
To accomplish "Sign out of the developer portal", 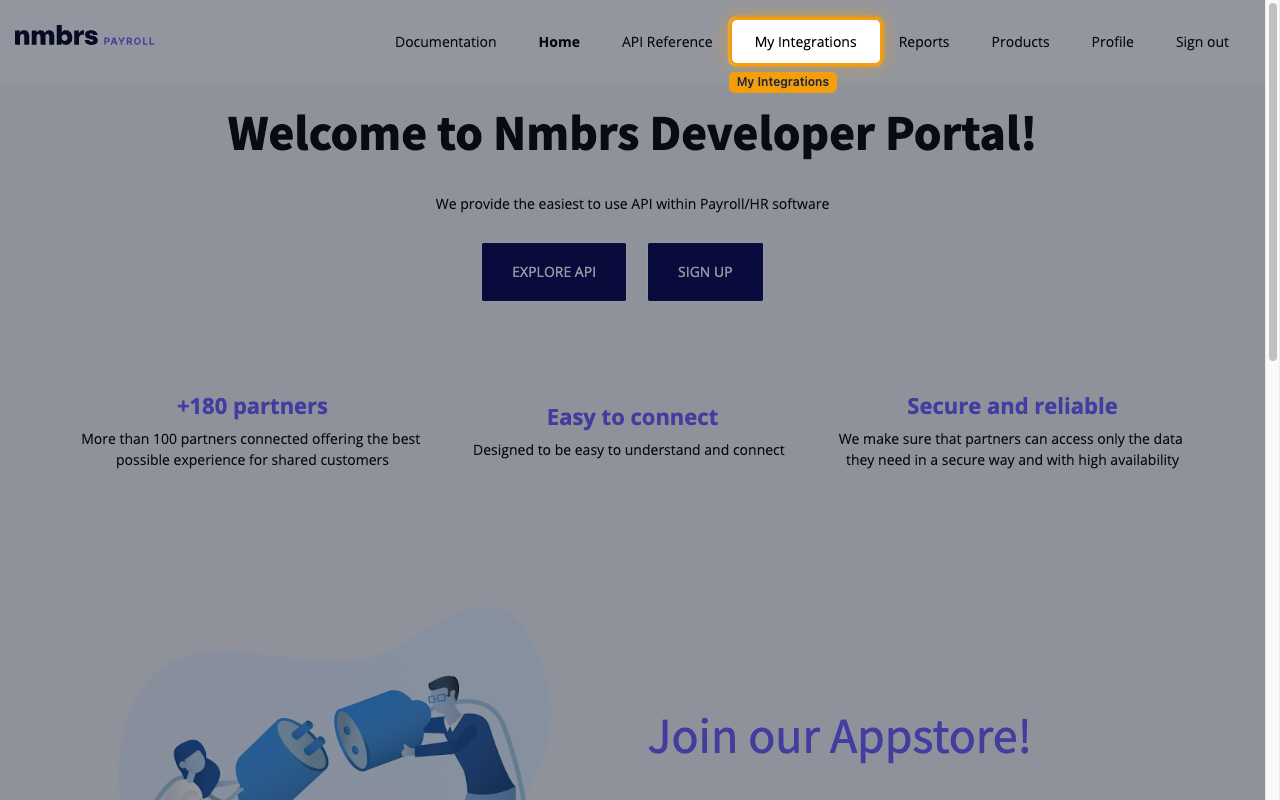I will click(x=1202, y=42).
